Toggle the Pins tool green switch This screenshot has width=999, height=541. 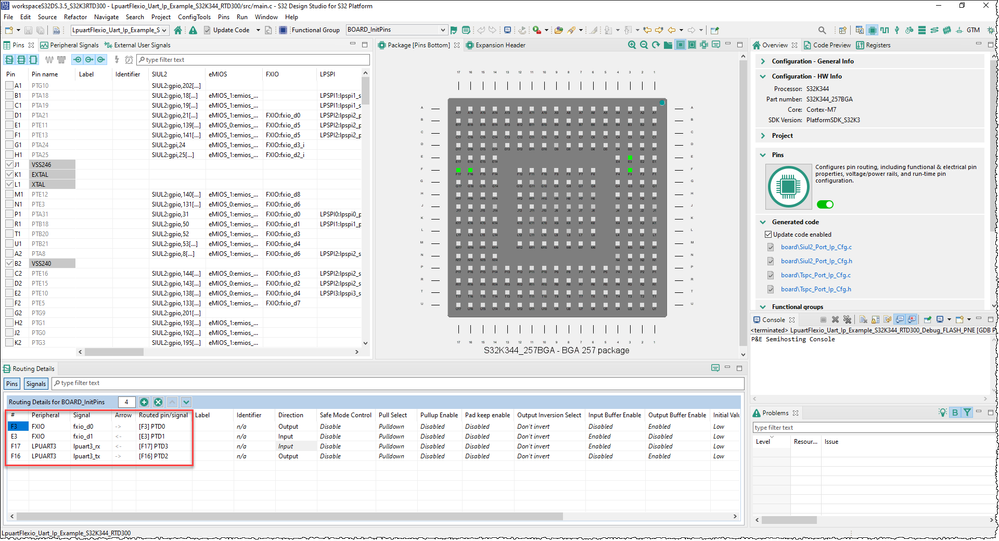[825, 204]
